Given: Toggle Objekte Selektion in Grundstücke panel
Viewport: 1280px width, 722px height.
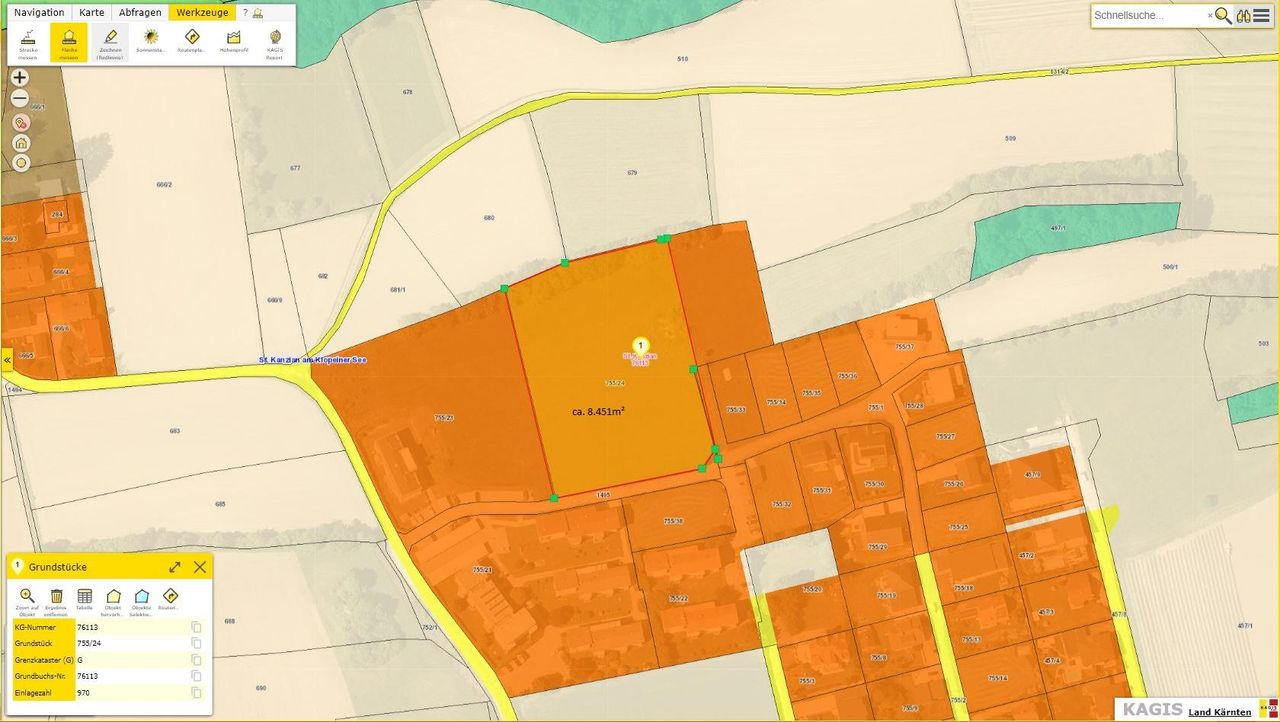Looking at the screenshot, I should (x=142, y=599).
